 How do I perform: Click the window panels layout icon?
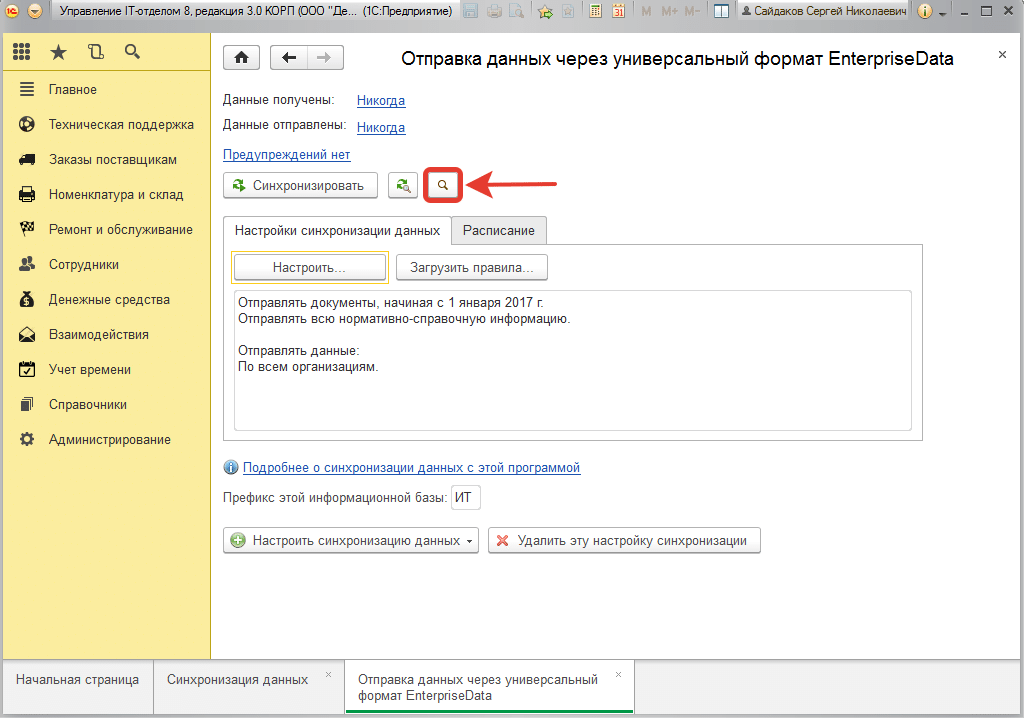click(721, 11)
